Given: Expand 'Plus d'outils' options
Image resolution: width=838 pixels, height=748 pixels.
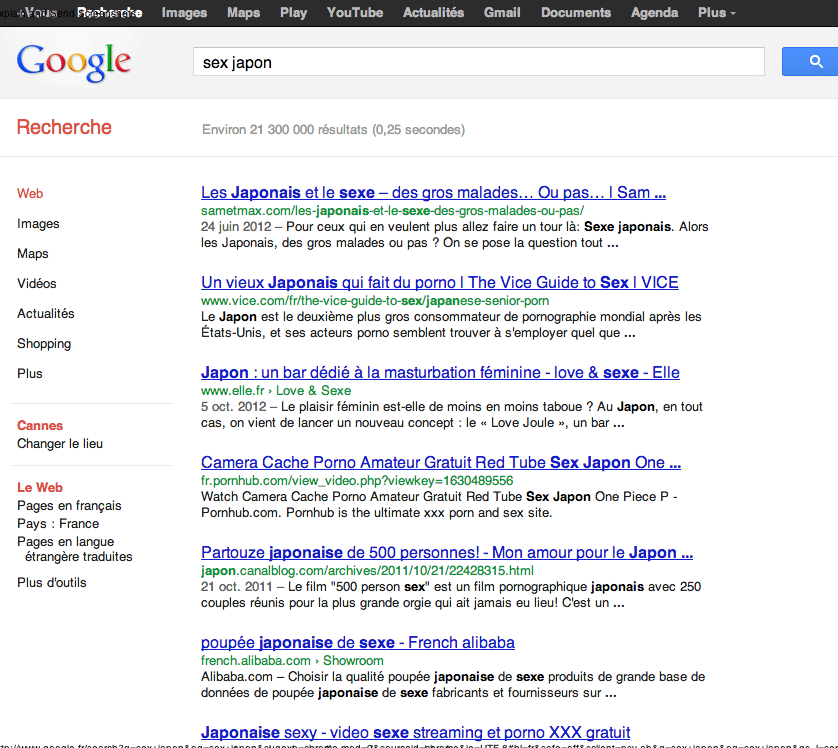Looking at the screenshot, I should click(51, 582).
